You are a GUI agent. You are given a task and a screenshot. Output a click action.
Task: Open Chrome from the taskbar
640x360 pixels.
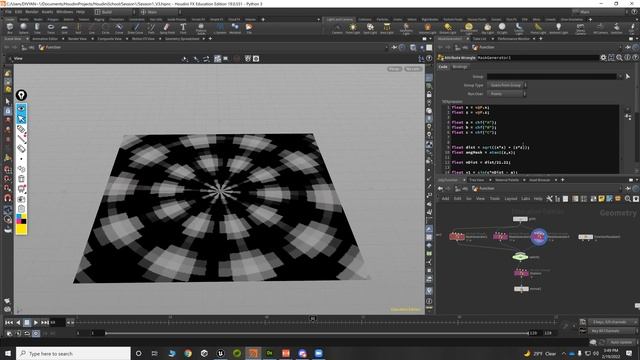click(188, 353)
